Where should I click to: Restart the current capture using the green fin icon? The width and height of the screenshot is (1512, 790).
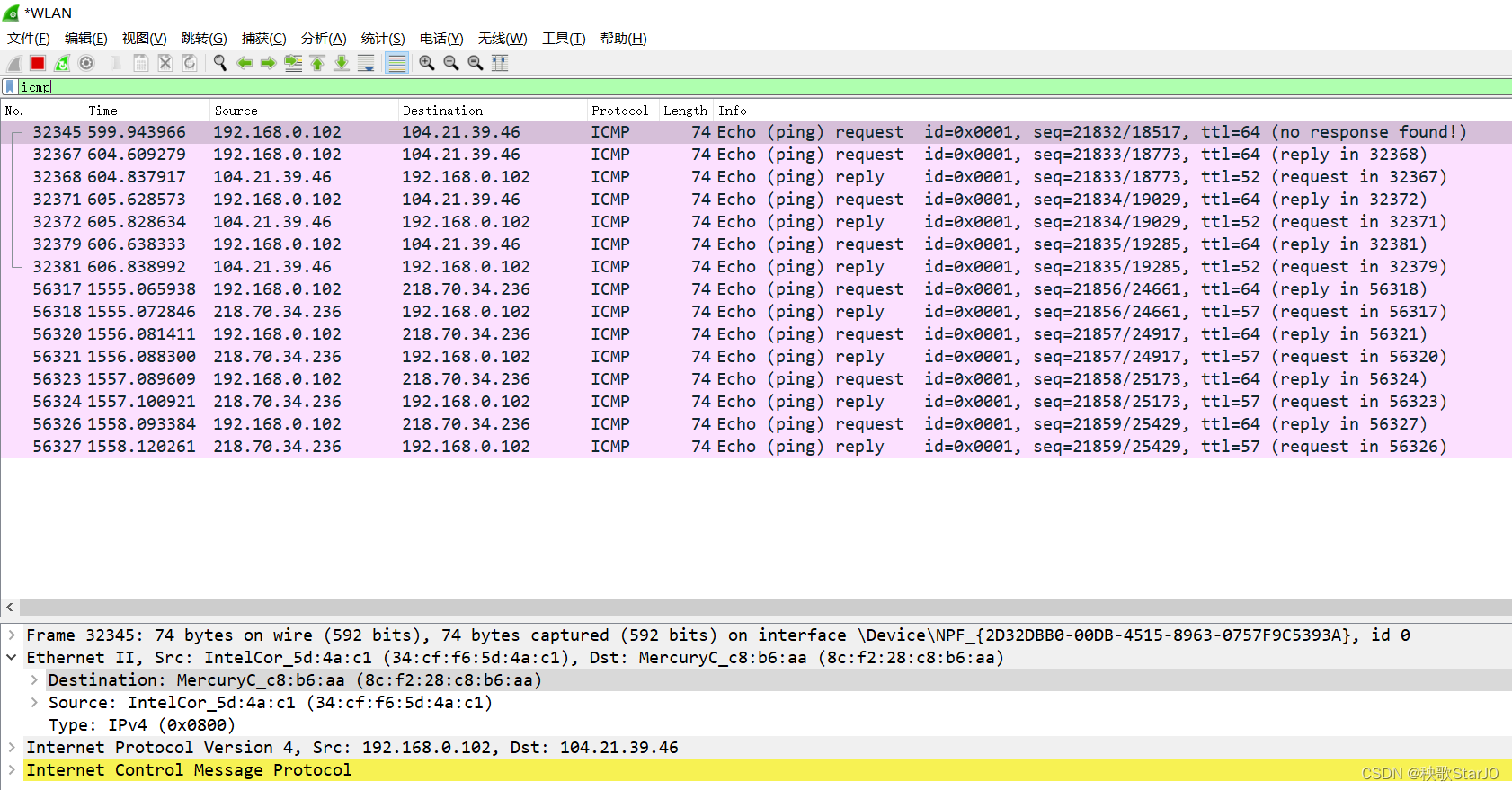pyautogui.click(x=62, y=63)
